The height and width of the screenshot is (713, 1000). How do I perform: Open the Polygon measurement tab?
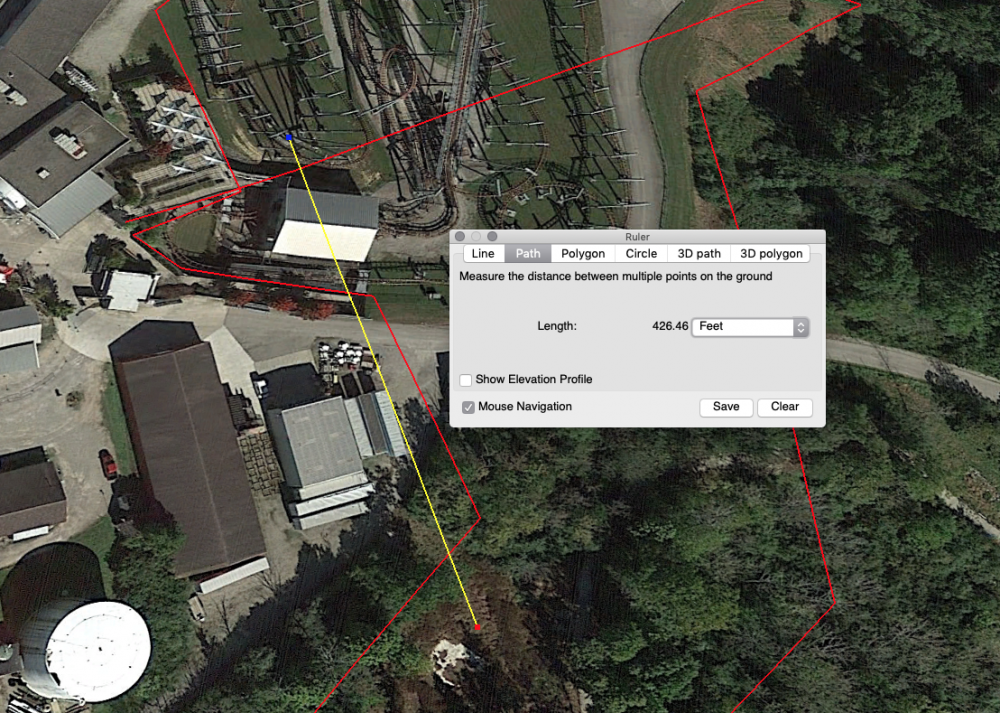(x=582, y=254)
